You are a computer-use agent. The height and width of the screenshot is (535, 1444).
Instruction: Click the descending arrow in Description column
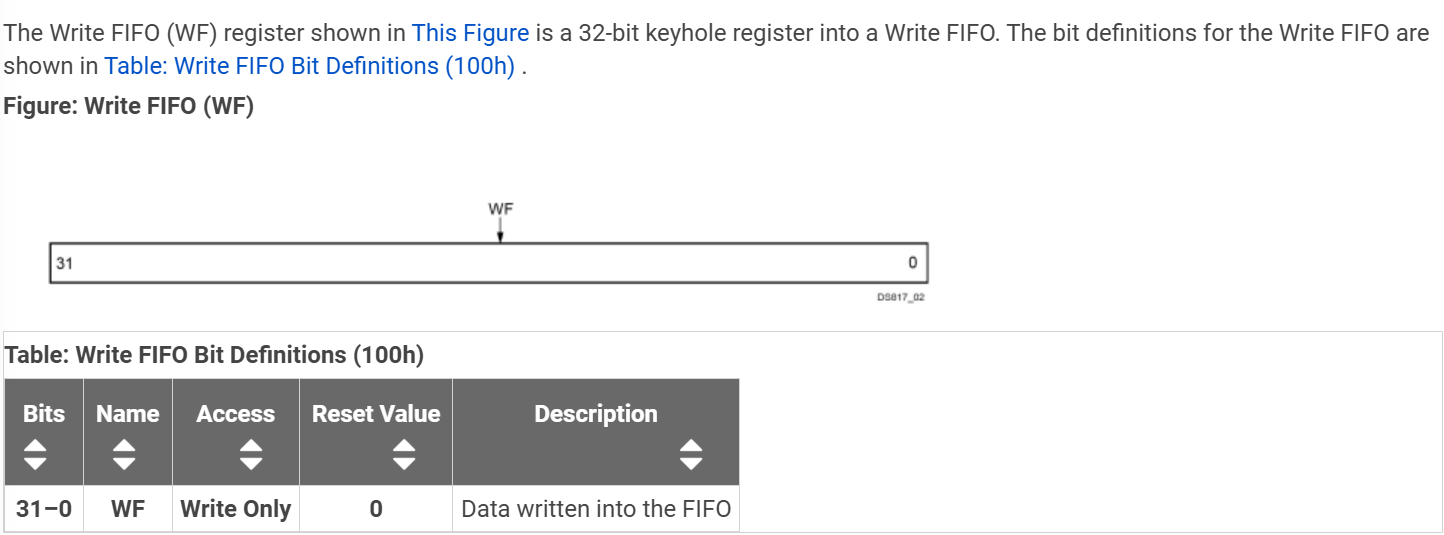(691, 463)
